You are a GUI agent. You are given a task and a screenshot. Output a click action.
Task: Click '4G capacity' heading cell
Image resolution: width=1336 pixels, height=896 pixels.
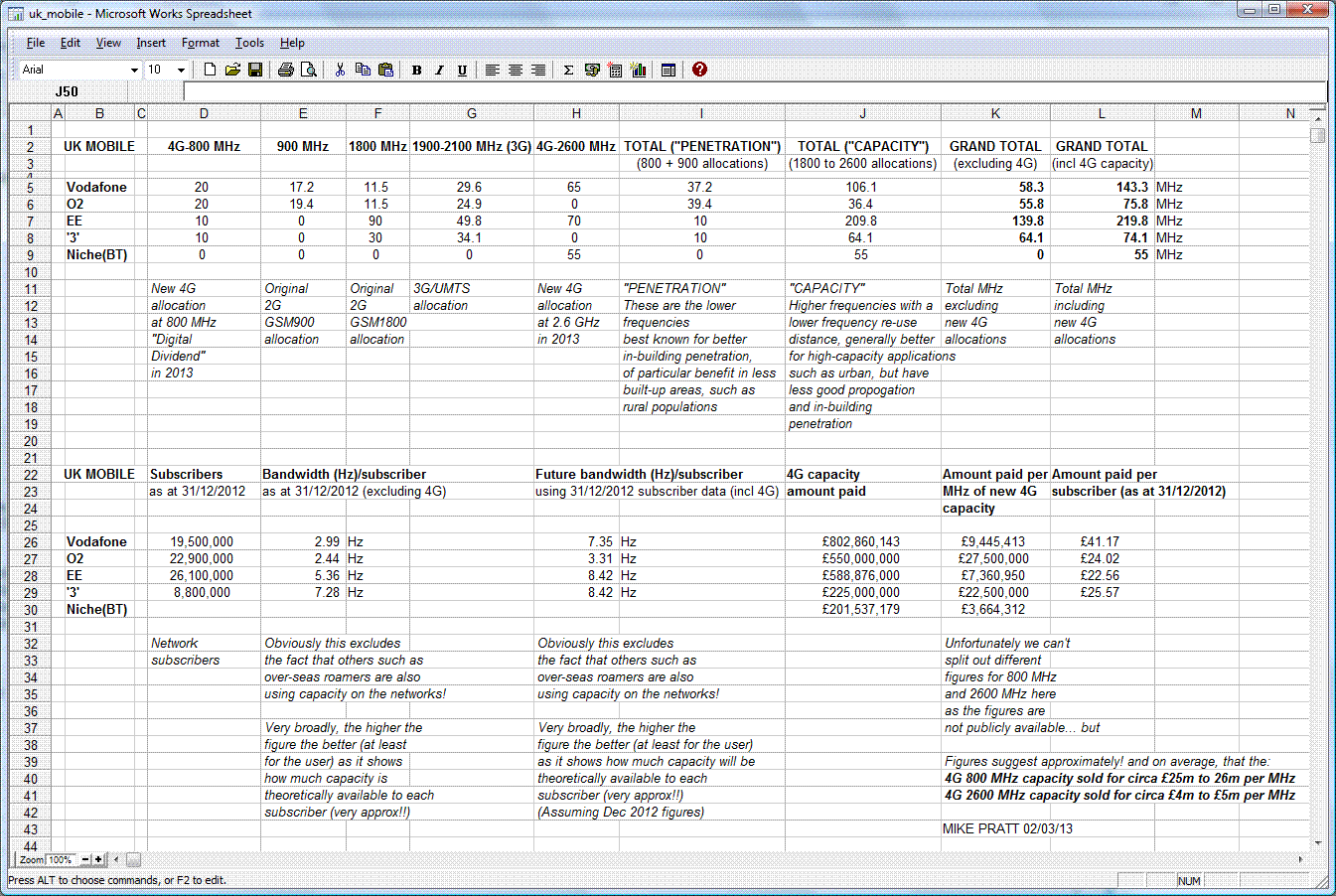(x=823, y=475)
